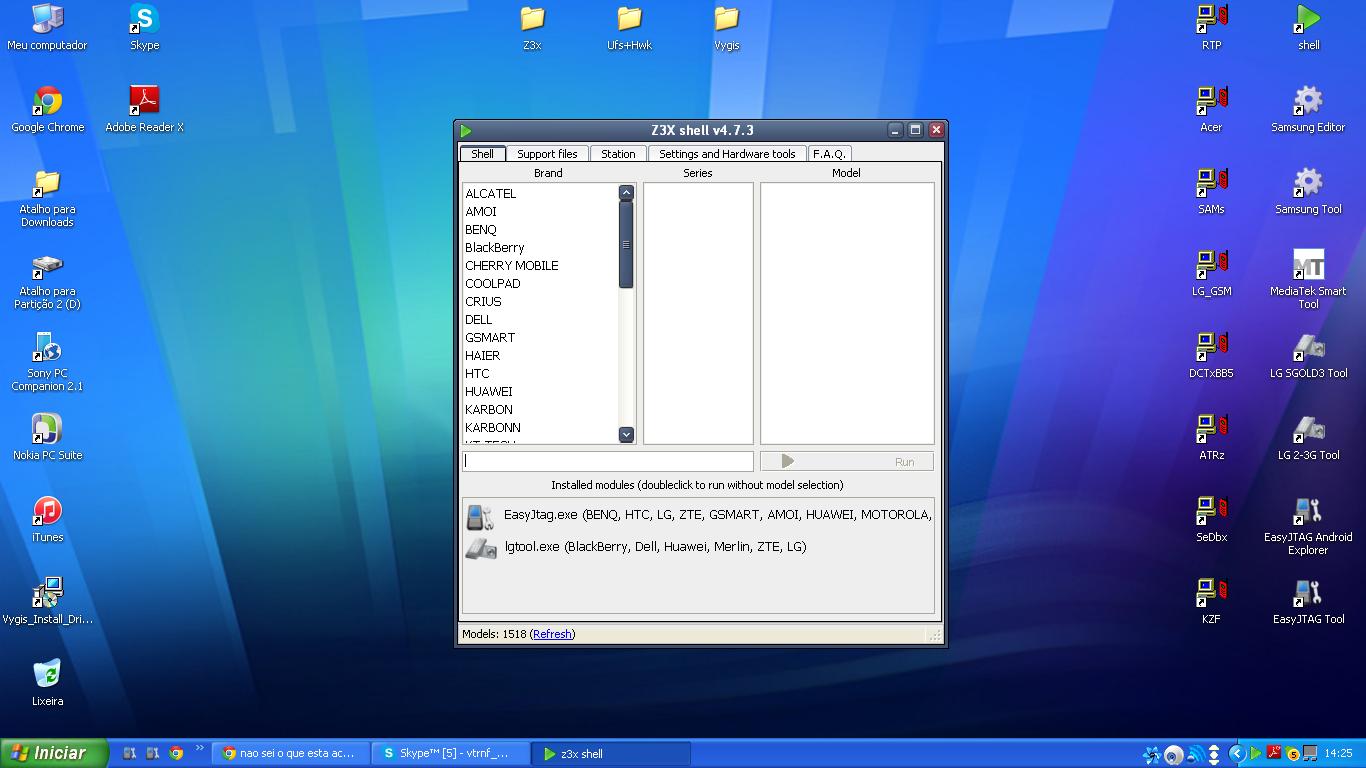Launch the Acer desktop shortcut

(1211, 109)
